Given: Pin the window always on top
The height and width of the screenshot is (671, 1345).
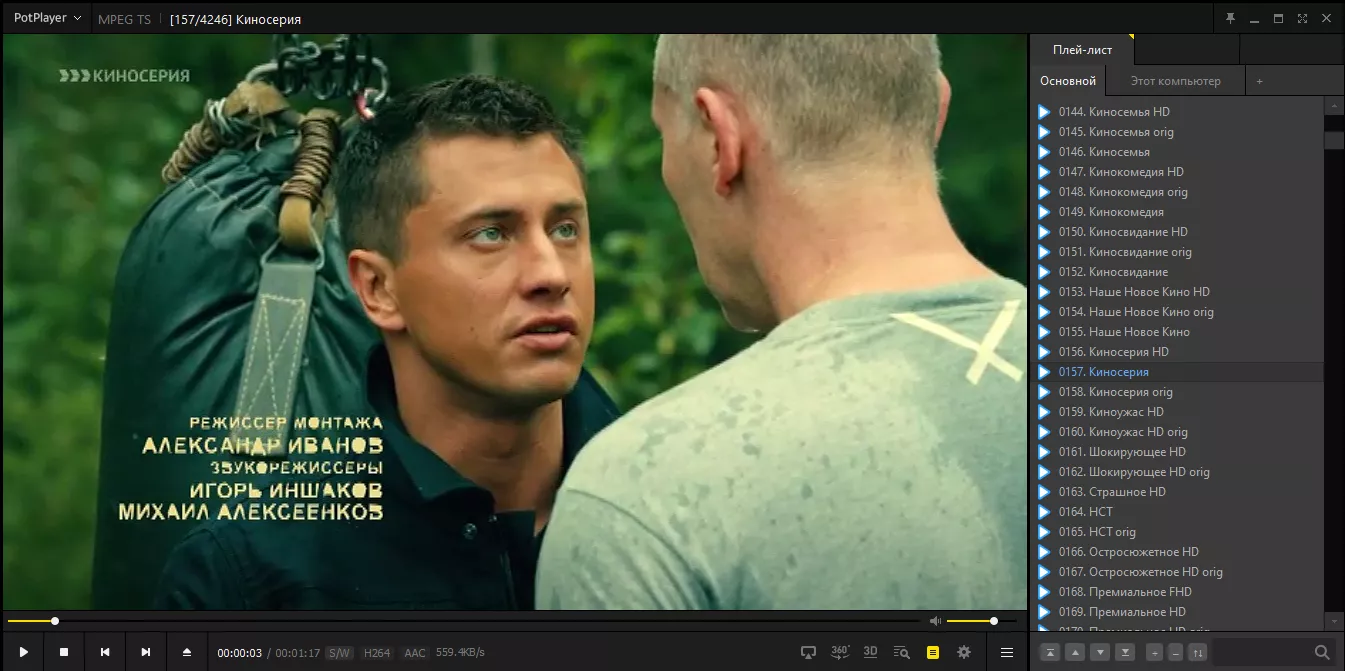Looking at the screenshot, I should [1230, 18].
